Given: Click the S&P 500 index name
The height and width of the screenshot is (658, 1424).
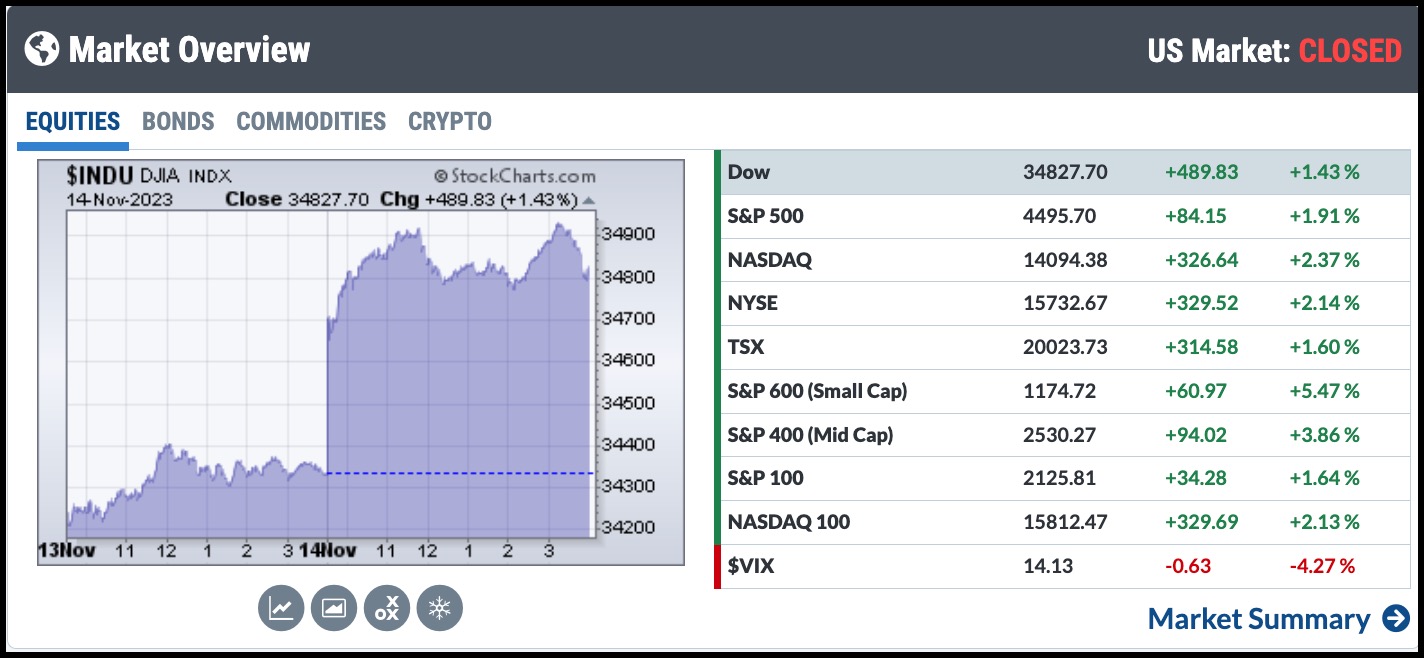Looking at the screenshot, I should coord(765,216).
